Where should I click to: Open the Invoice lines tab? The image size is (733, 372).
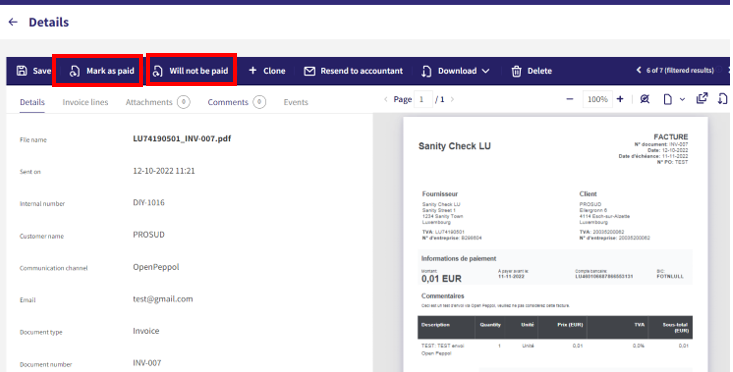click(85, 102)
